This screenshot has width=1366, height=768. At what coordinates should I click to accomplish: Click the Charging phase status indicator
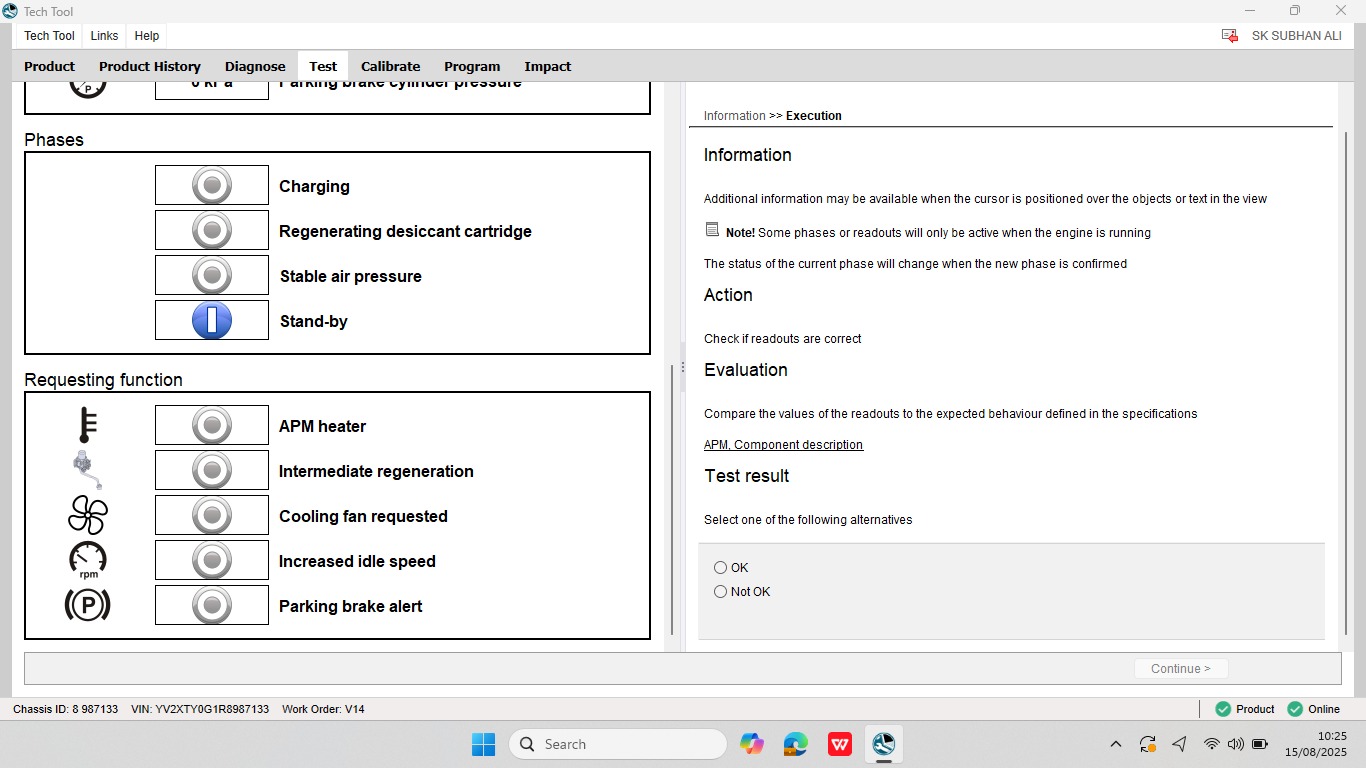tap(212, 186)
